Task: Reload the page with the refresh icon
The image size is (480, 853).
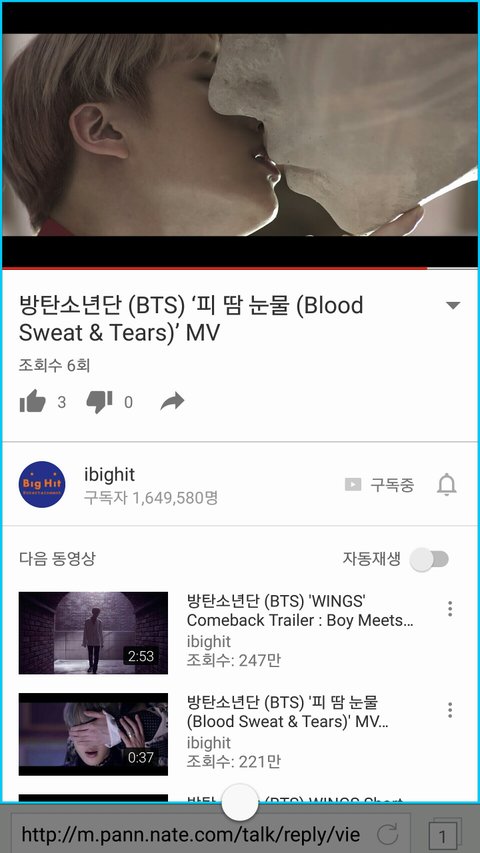Action: point(387,834)
